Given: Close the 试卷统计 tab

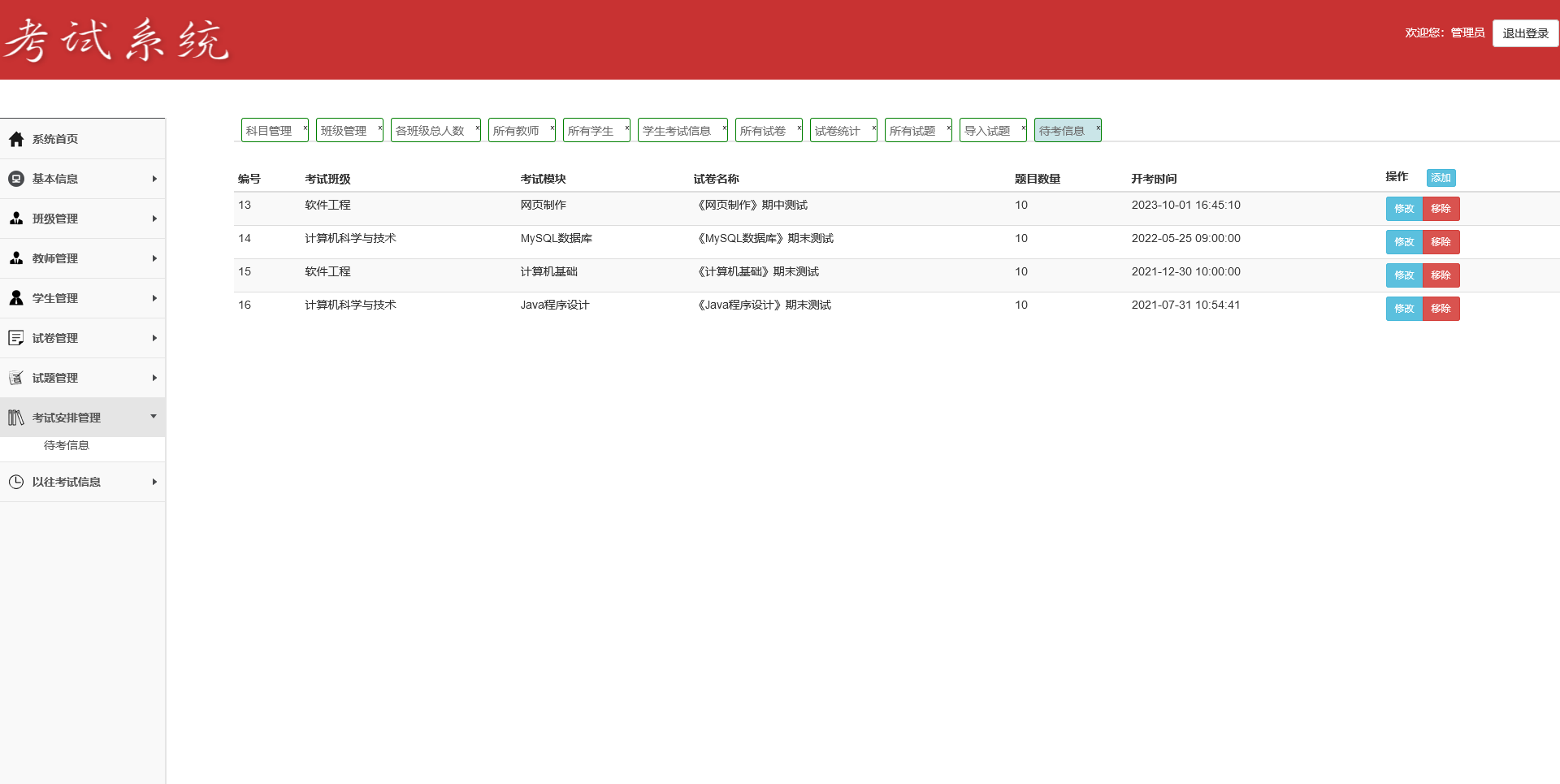Looking at the screenshot, I should pyautogui.click(x=873, y=127).
